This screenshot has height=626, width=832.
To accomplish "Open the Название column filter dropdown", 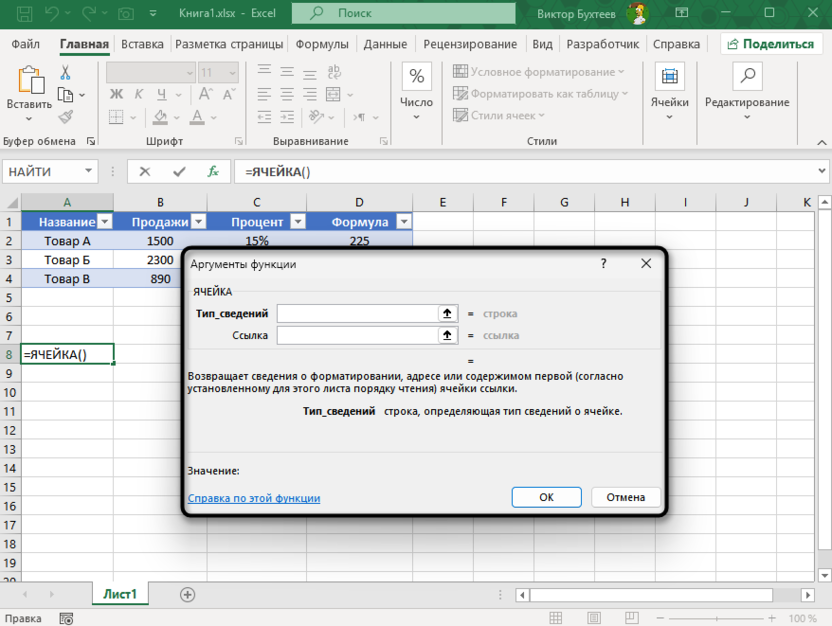I will click(104, 222).
